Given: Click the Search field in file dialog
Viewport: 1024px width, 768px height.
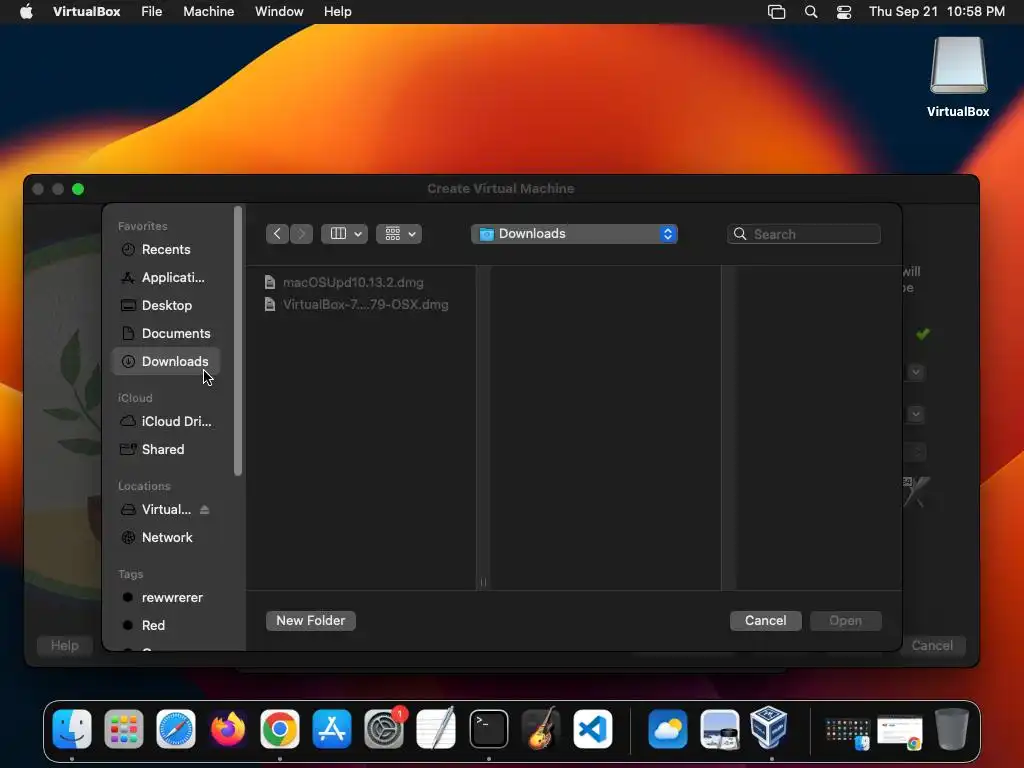Looking at the screenshot, I should [x=804, y=234].
